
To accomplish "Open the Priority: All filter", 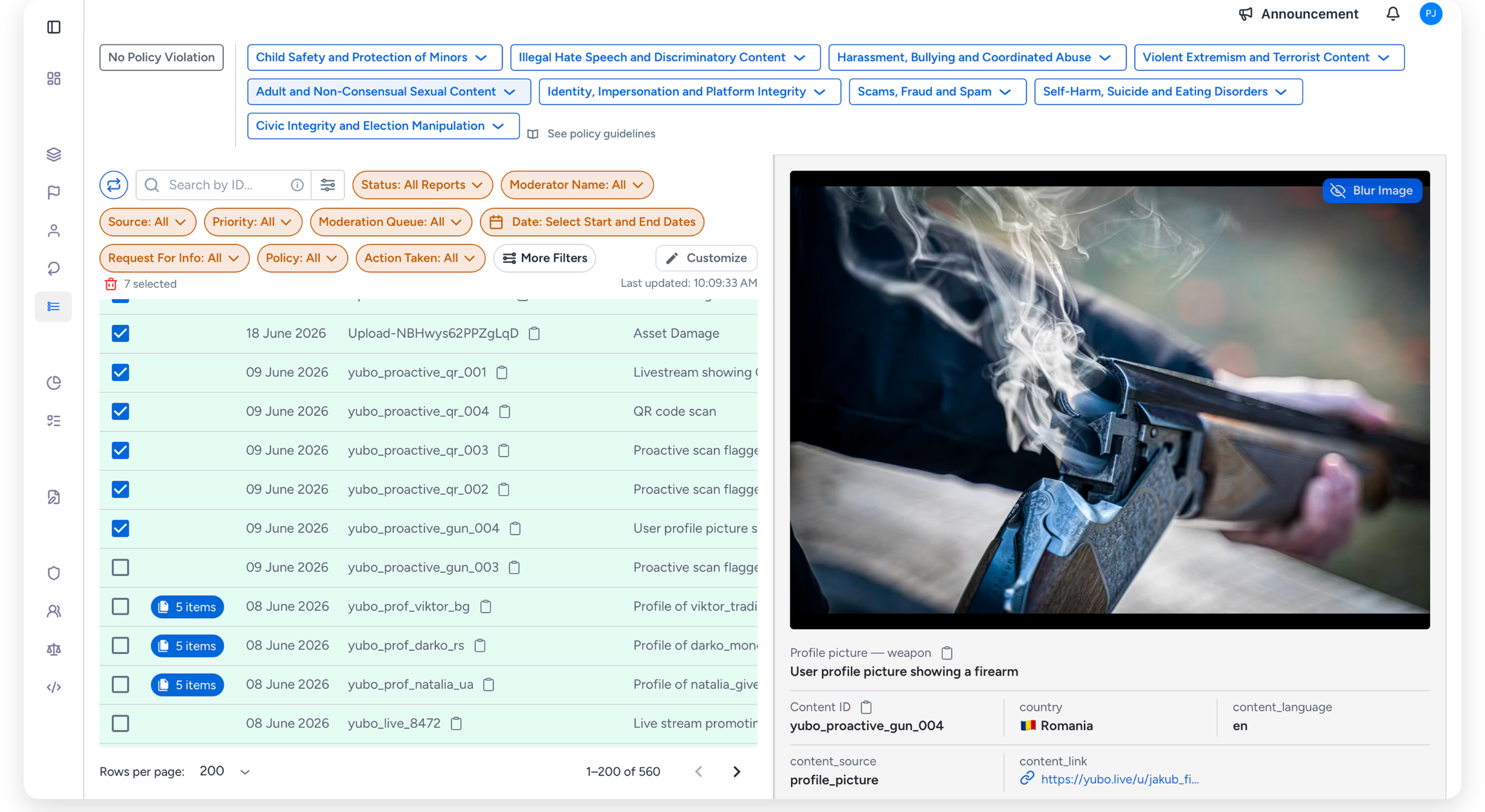I will (252, 222).
